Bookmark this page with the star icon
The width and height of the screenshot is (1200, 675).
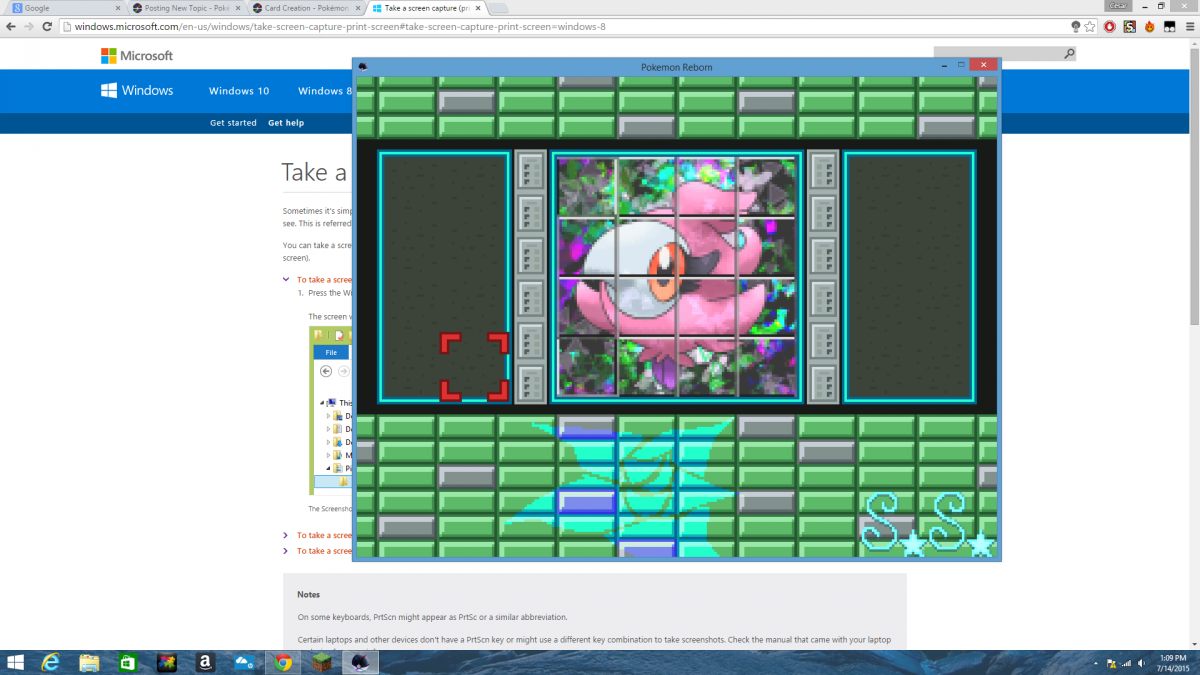pyautogui.click(x=1090, y=26)
